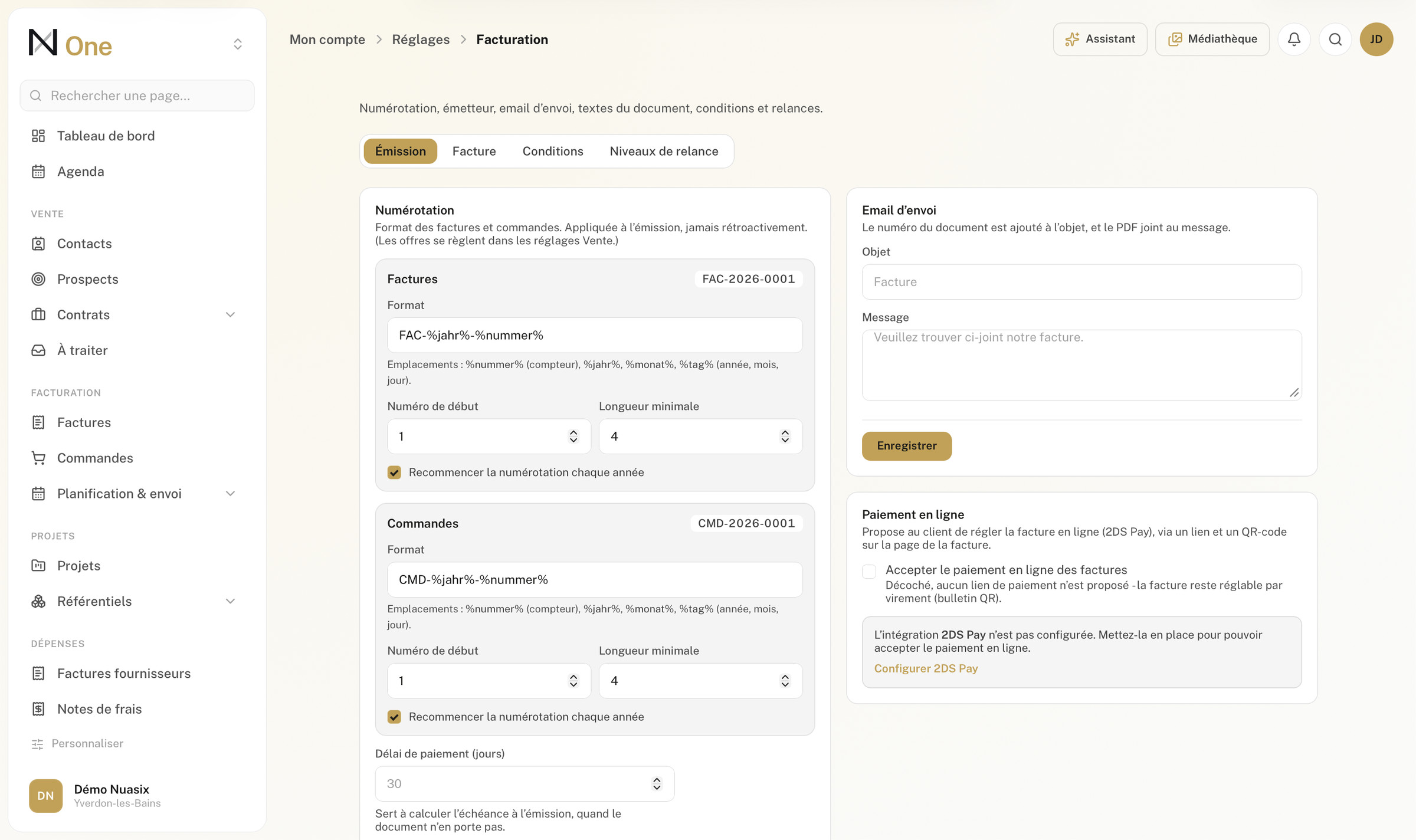Click the Commandes cart icon
1416x840 pixels.
[38, 458]
